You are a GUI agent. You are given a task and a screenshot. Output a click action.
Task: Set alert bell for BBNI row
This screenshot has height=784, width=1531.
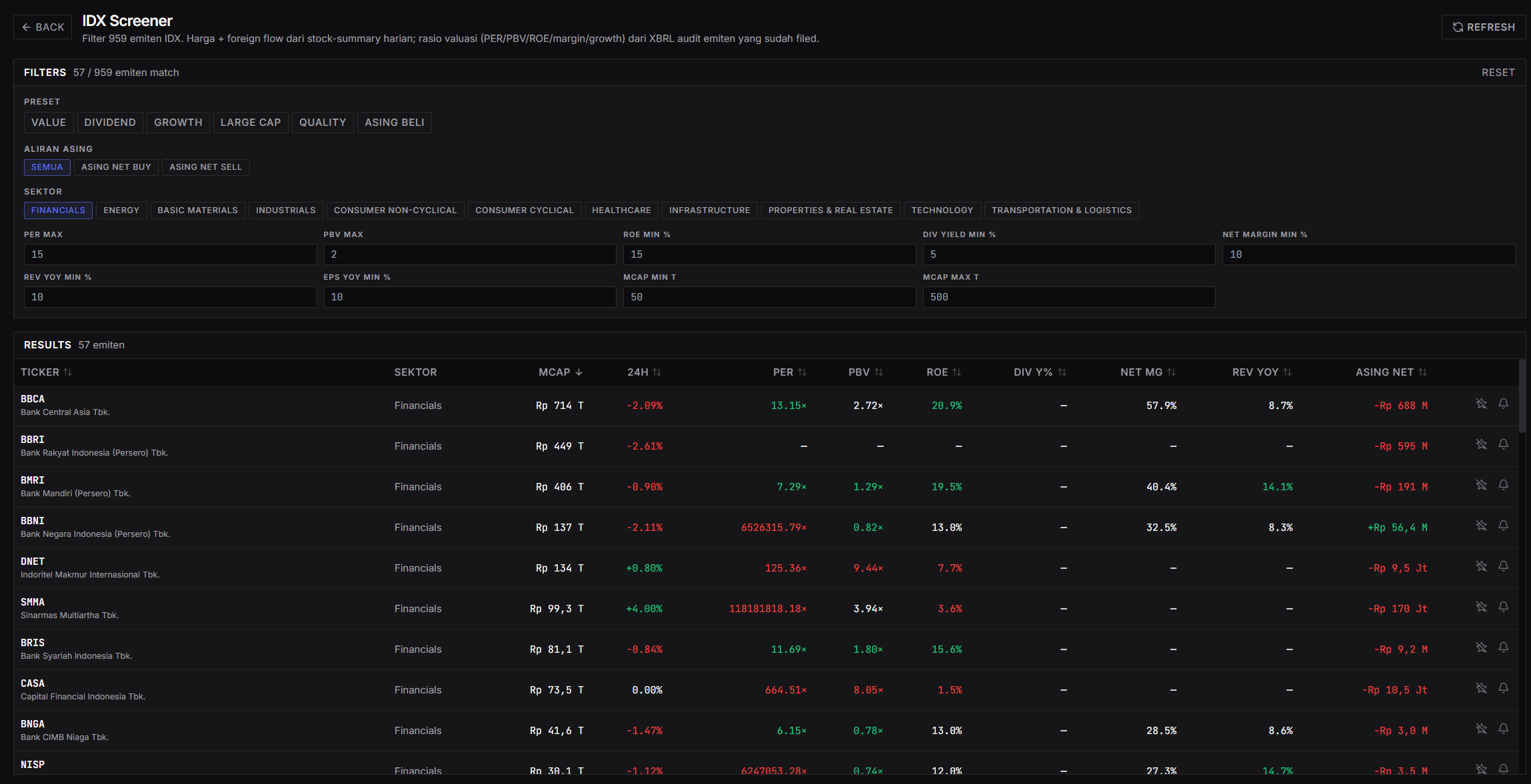coord(1504,526)
